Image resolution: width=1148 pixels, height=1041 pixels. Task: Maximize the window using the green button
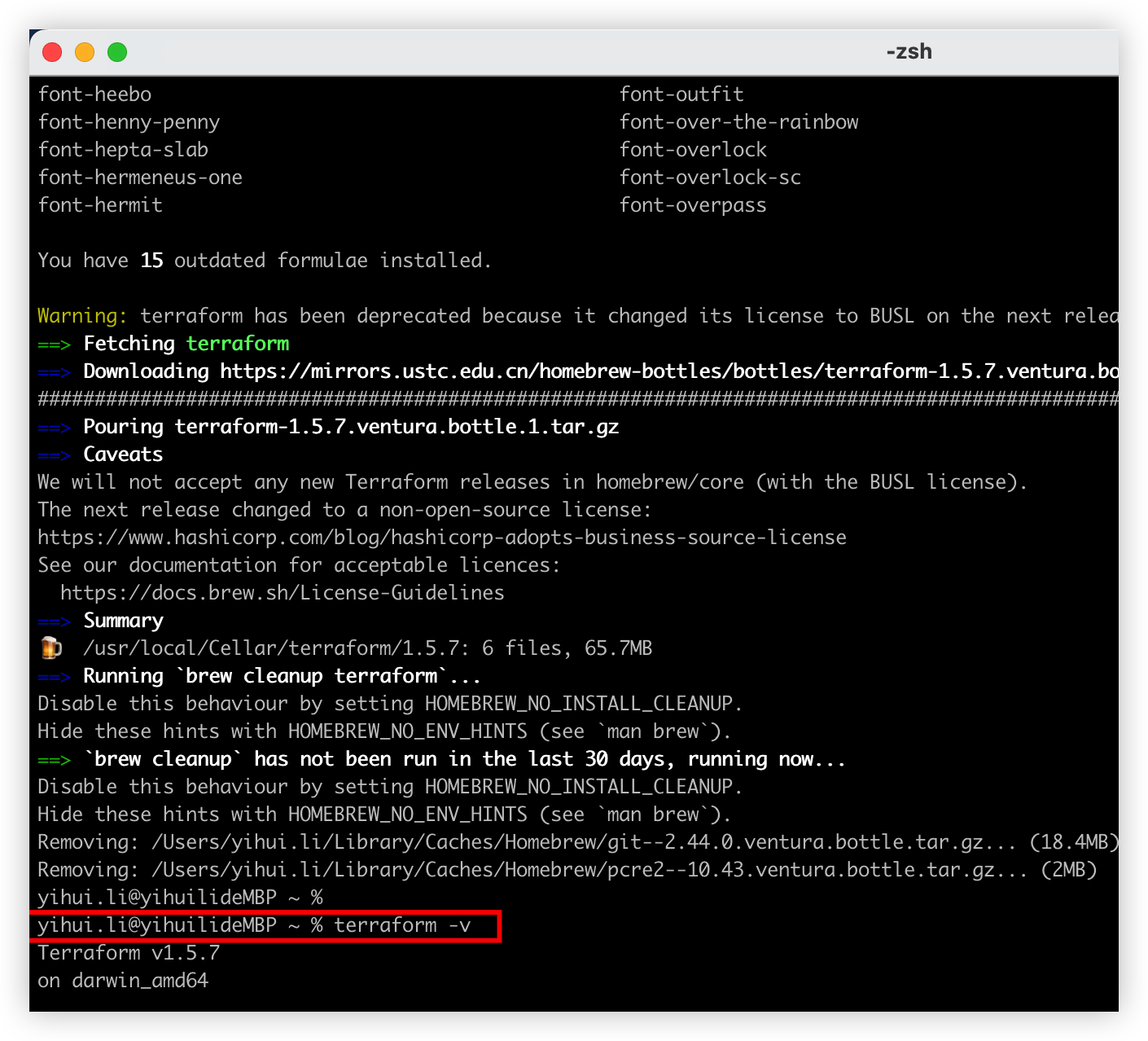pyautogui.click(x=117, y=52)
